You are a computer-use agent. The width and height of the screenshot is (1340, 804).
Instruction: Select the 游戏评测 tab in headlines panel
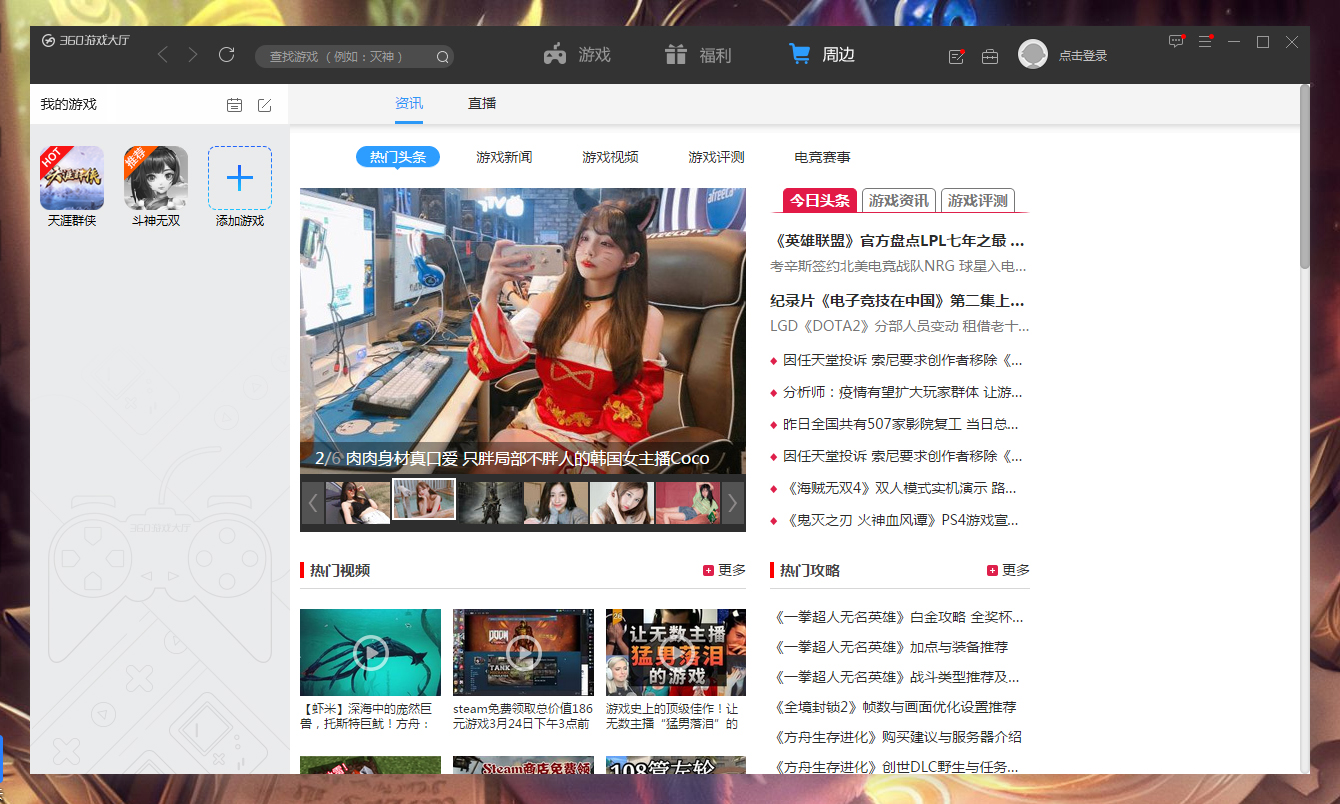click(980, 200)
